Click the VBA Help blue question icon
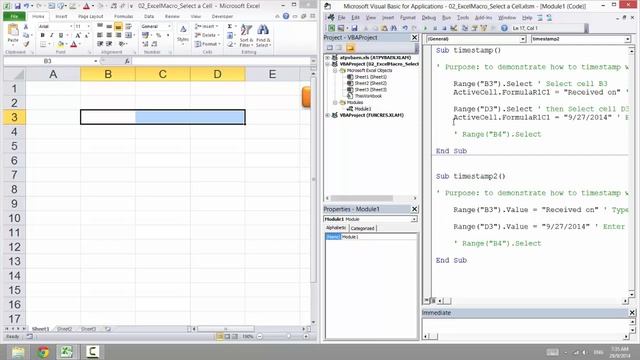The width and height of the screenshot is (640, 360). pyautogui.click(x=504, y=28)
